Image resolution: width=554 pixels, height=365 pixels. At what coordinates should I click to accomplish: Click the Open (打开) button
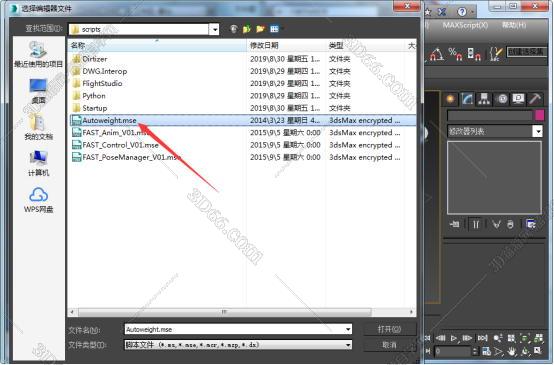click(x=389, y=329)
